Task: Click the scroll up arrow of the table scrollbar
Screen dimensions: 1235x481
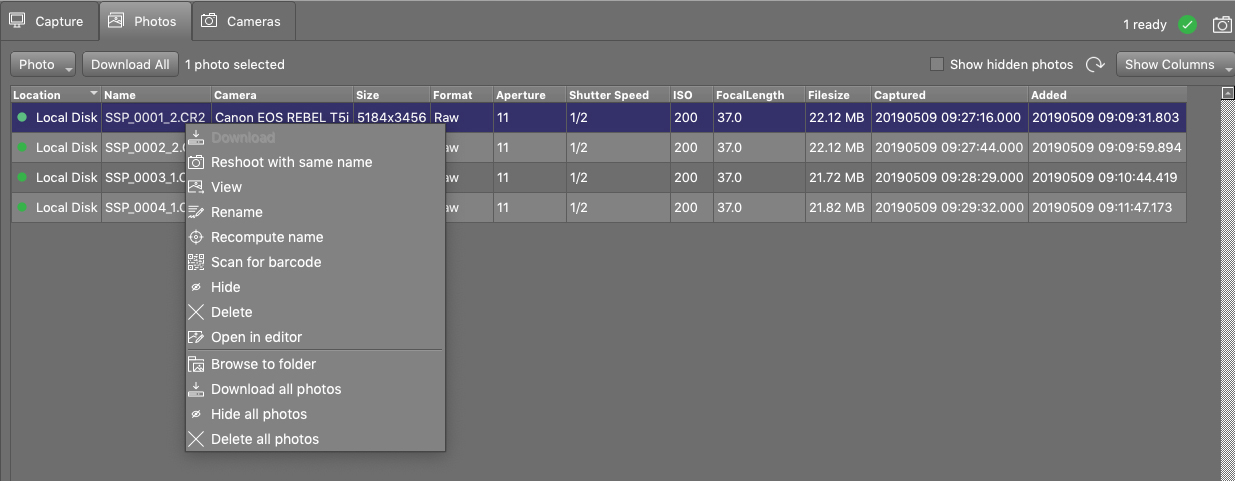Action: tap(1227, 93)
